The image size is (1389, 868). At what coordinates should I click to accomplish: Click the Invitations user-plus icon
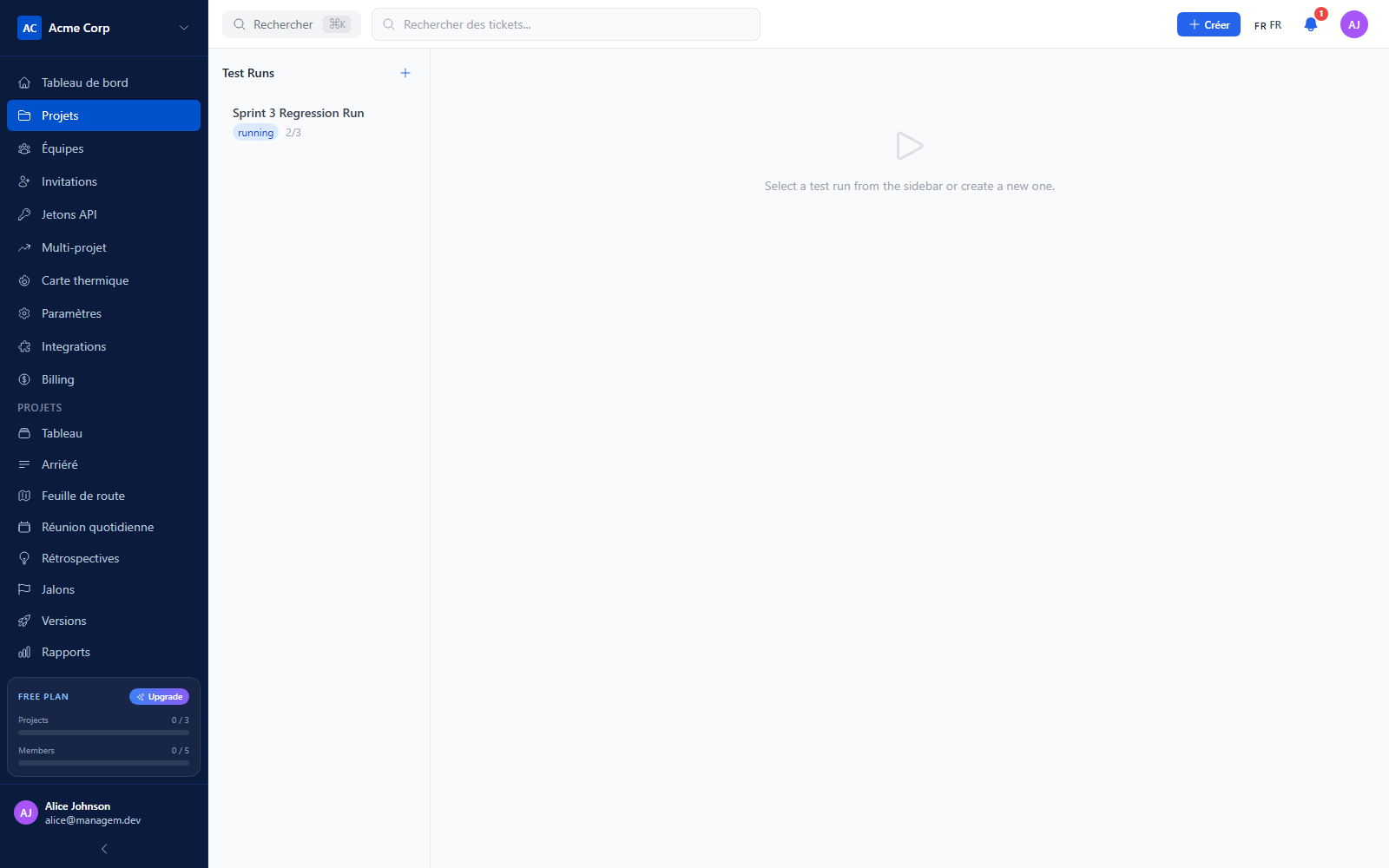(x=24, y=181)
